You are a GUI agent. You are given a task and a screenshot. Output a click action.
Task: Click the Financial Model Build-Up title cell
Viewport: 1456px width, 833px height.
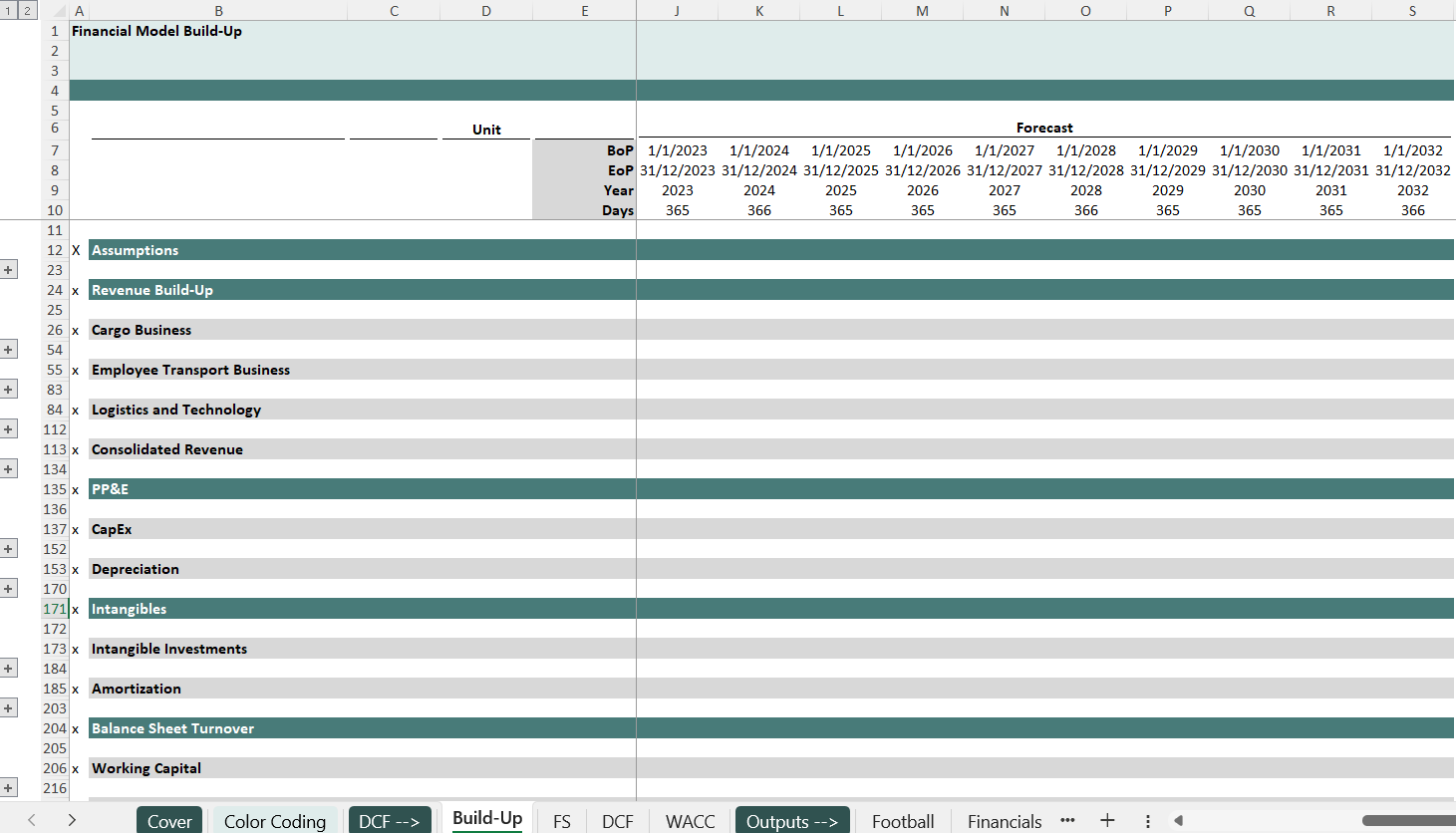[156, 31]
